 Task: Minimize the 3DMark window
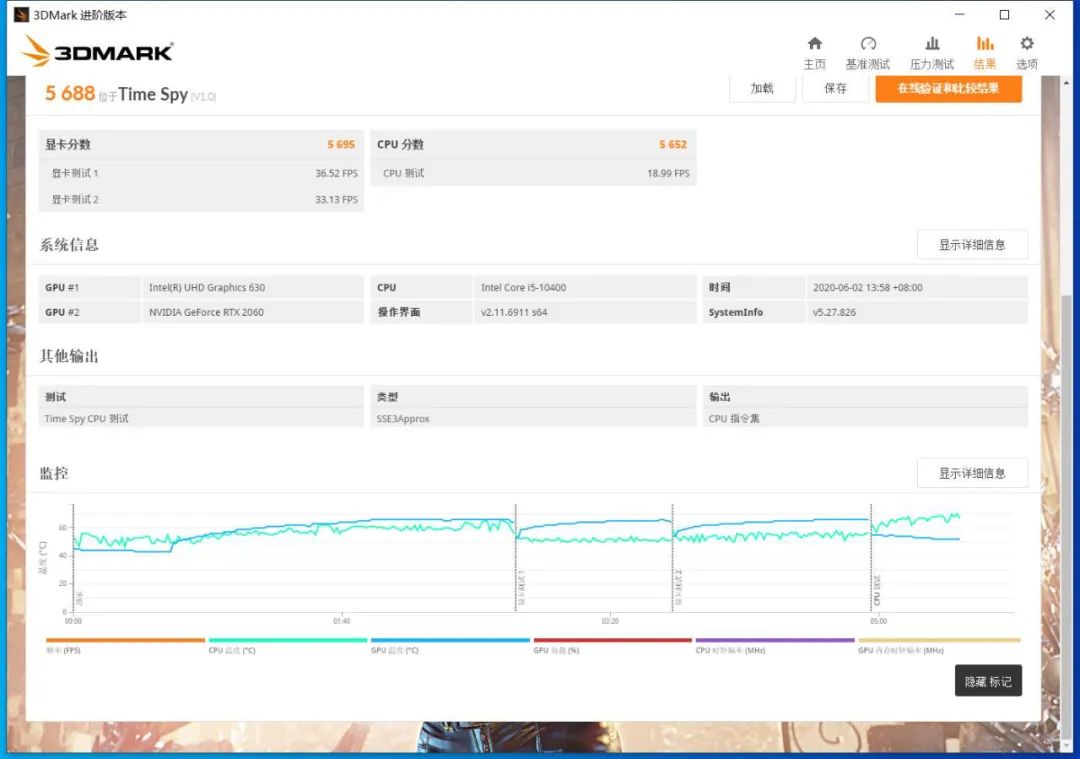click(x=959, y=14)
